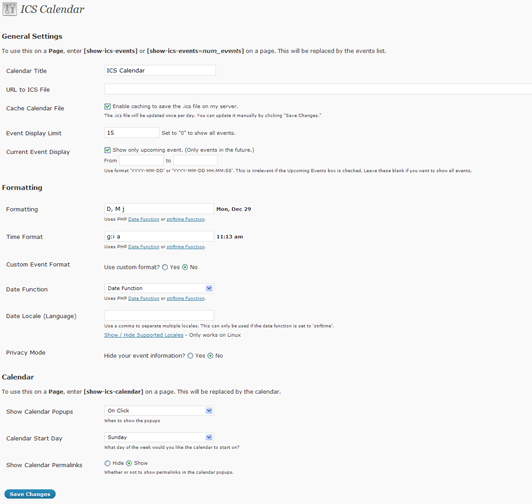Screen dimensions: 532x504
Task: Select the Show permalinks radio option
Action: point(129,463)
